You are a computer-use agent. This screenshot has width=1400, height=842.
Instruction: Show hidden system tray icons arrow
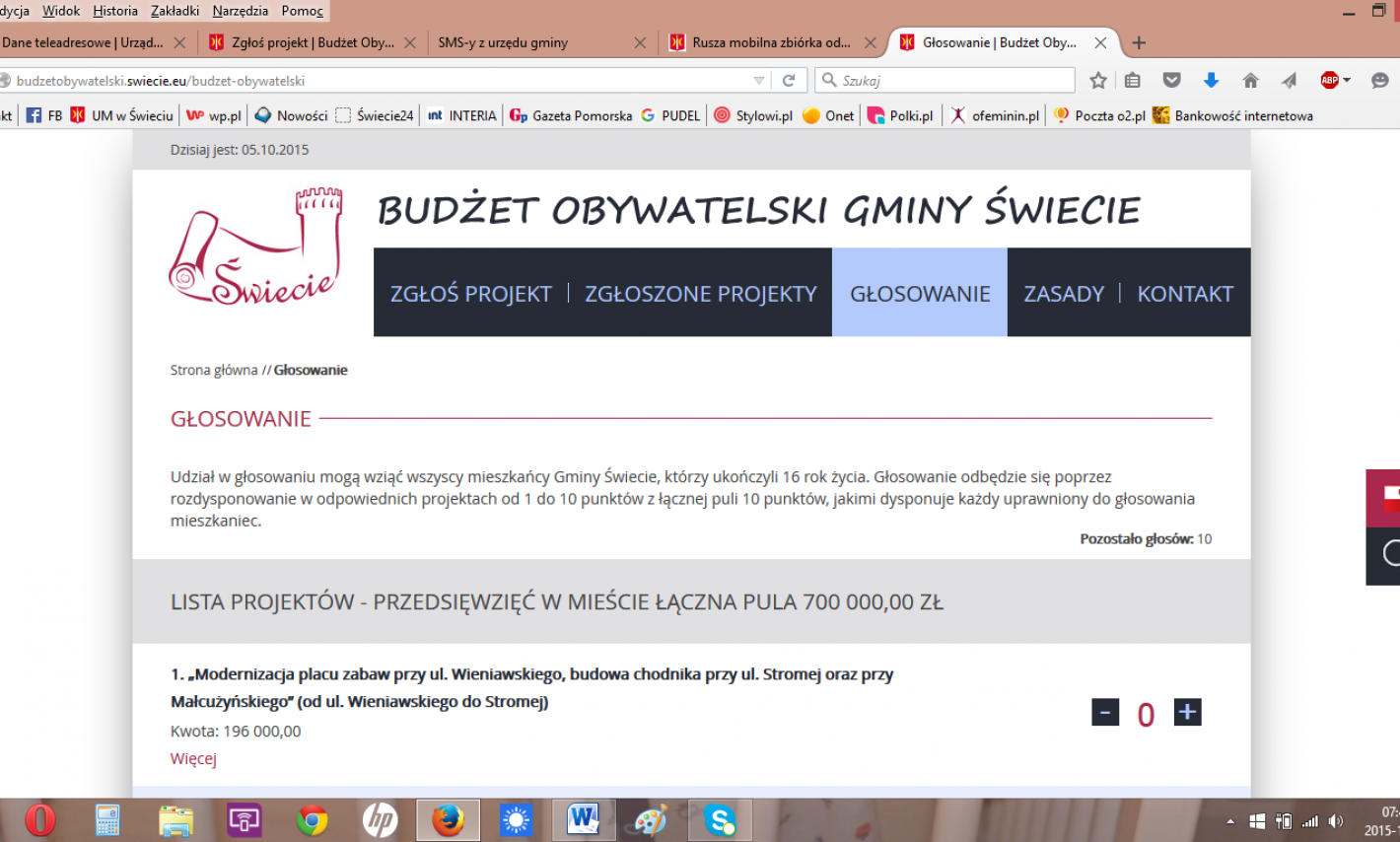coord(1229,821)
